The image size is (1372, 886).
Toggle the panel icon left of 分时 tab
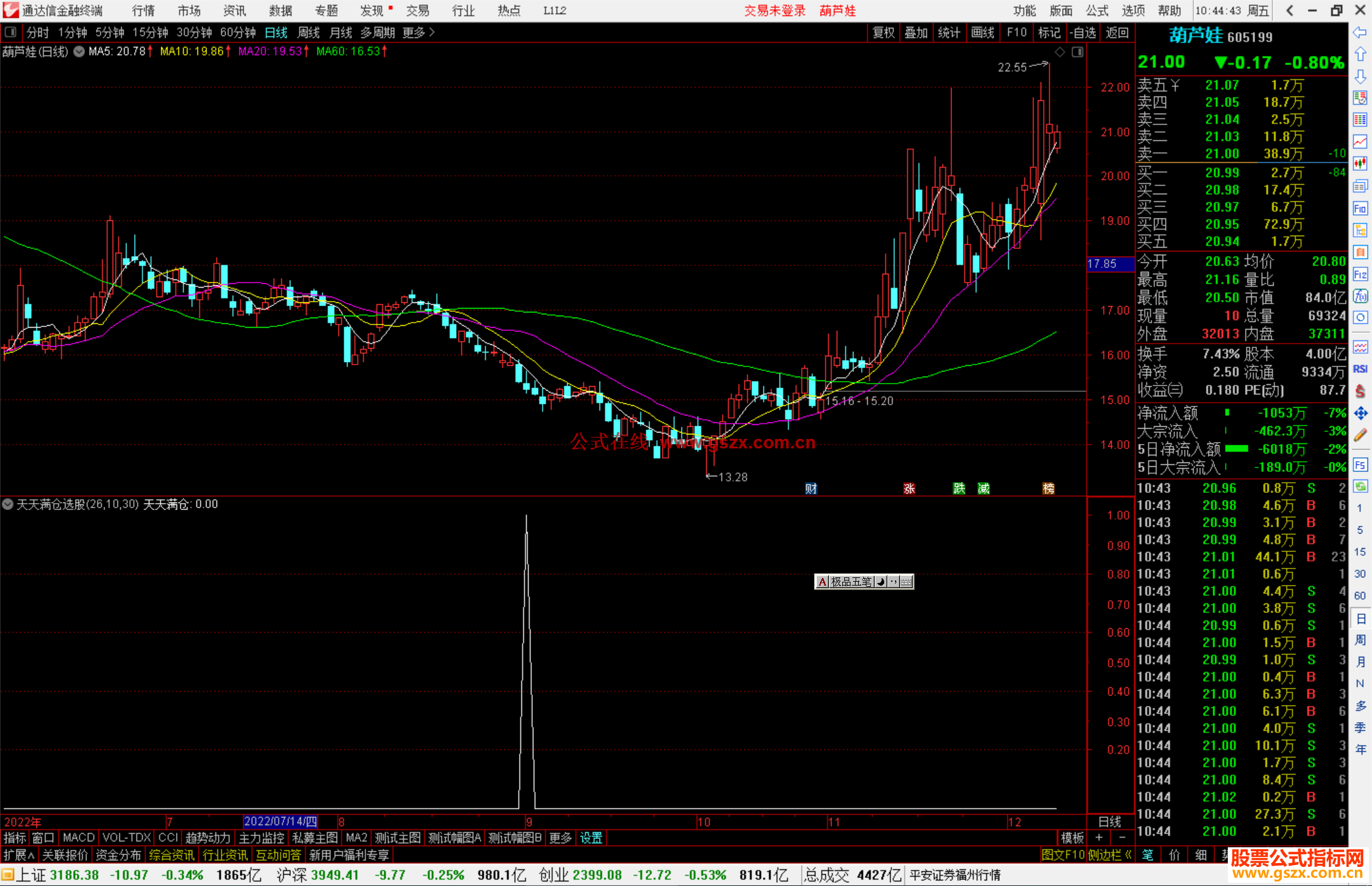click(x=11, y=32)
